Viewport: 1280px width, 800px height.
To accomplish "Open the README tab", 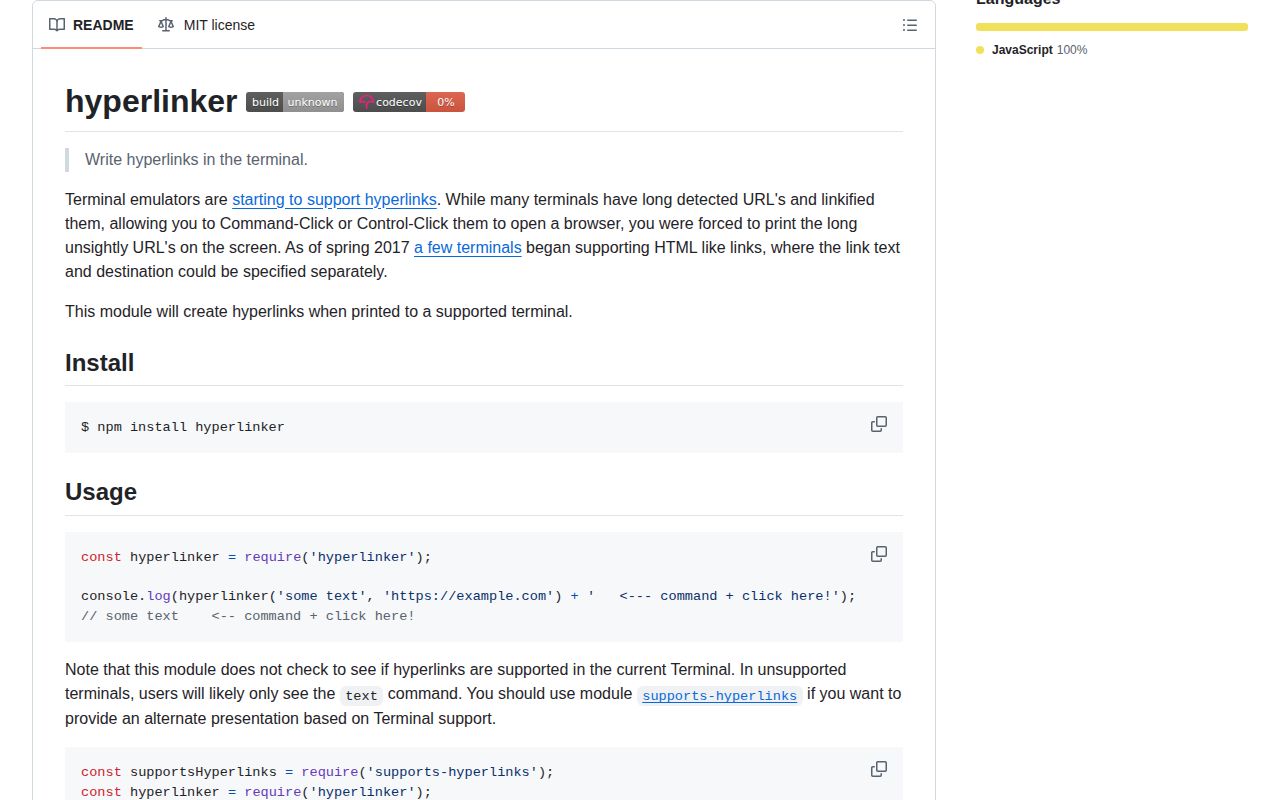I will pyautogui.click(x=91, y=25).
